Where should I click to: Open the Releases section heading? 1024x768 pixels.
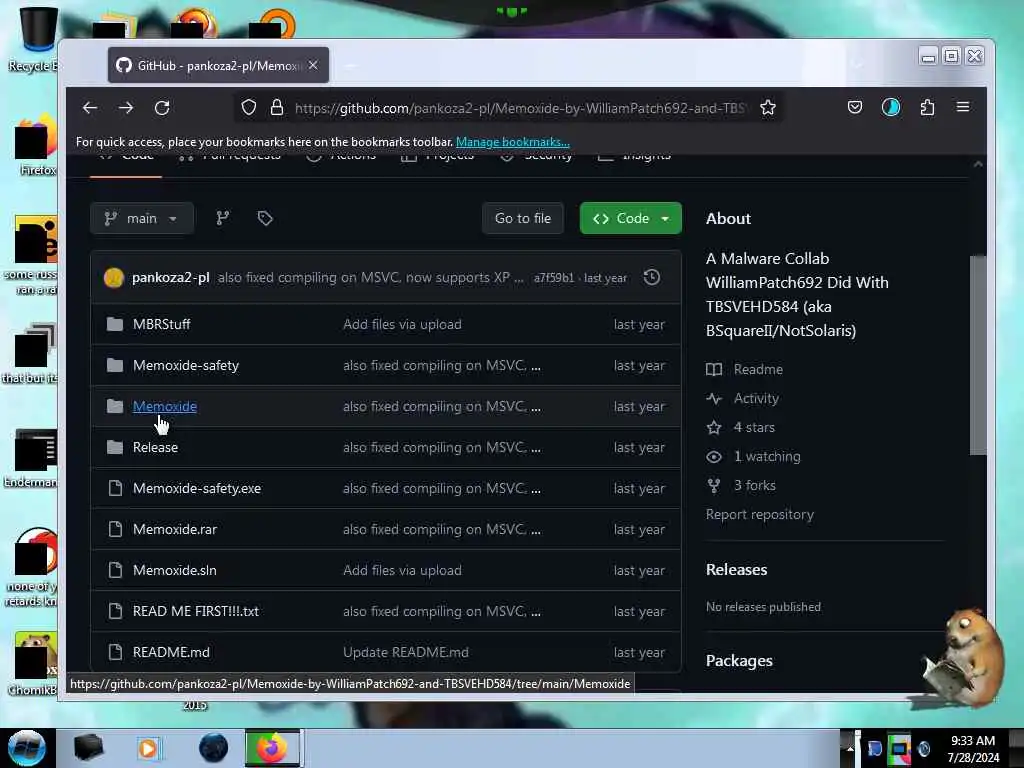[736, 569]
